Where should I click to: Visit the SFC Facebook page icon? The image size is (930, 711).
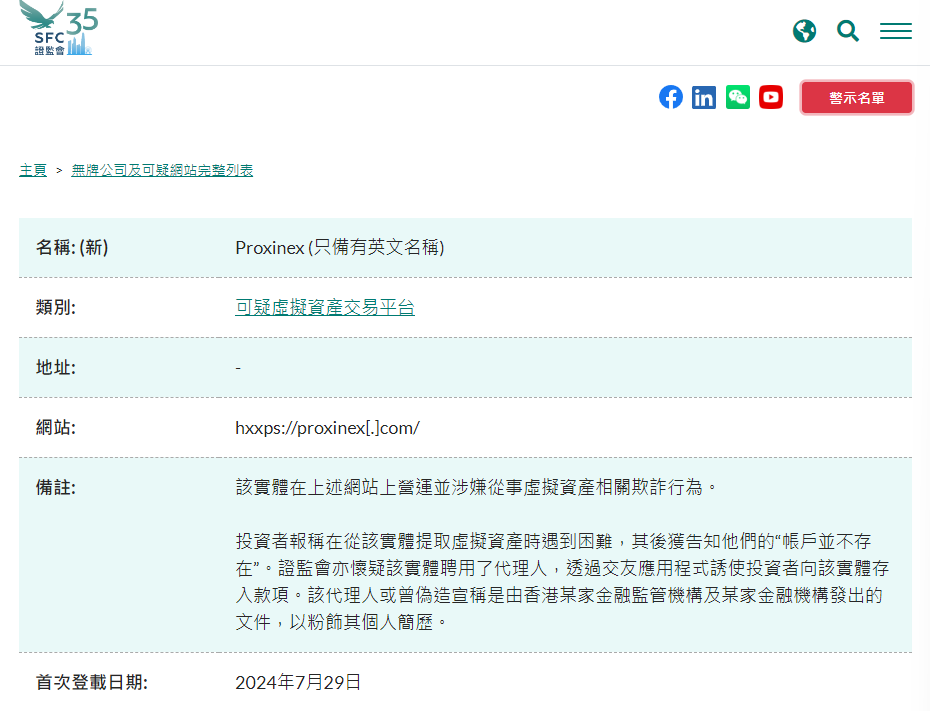[x=671, y=97]
